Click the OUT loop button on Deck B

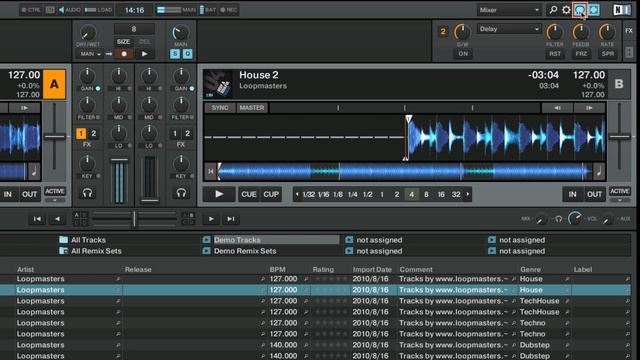pos(594,194)
